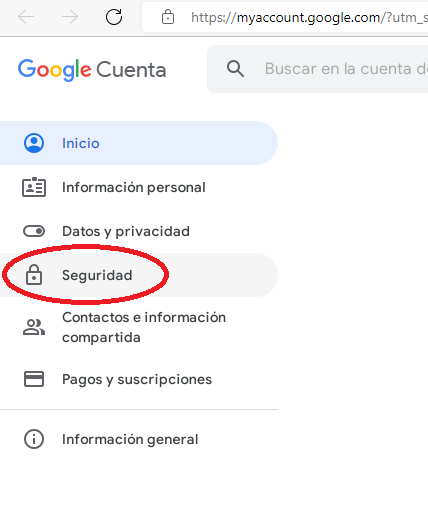Select Inicio in the sidebar
This screenshot has width=428, height=508.
coord(139,143)
